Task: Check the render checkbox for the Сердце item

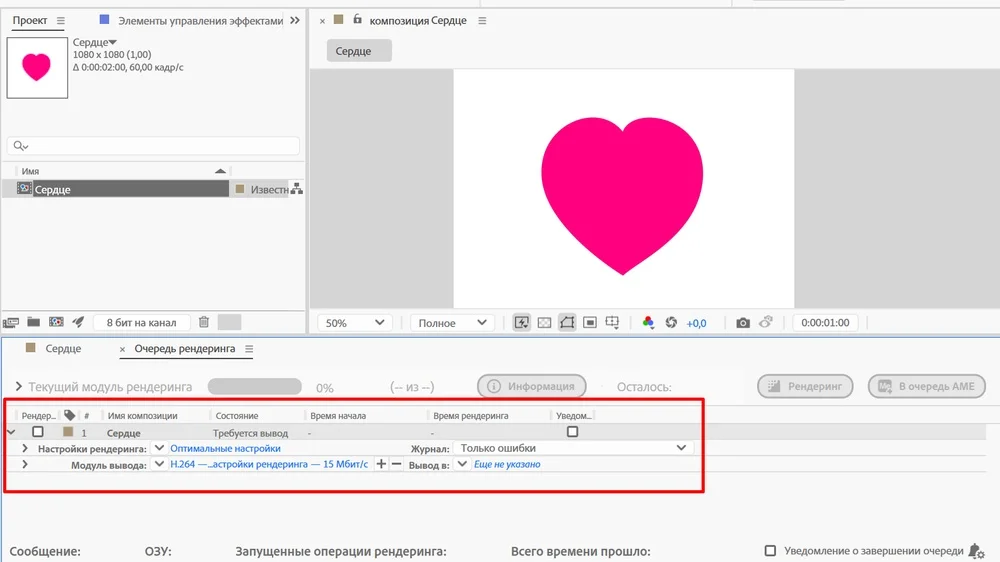Action: [38, 432]
